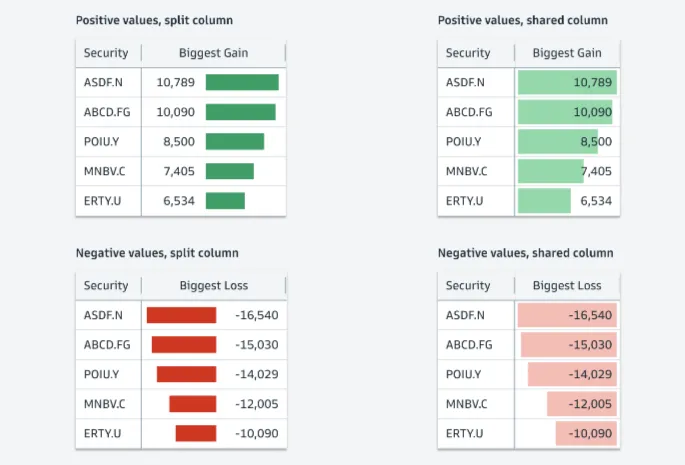Click the red bar beside the -14,029 split-column value
This screenshot has width=685, height=465.
point(186,374)
